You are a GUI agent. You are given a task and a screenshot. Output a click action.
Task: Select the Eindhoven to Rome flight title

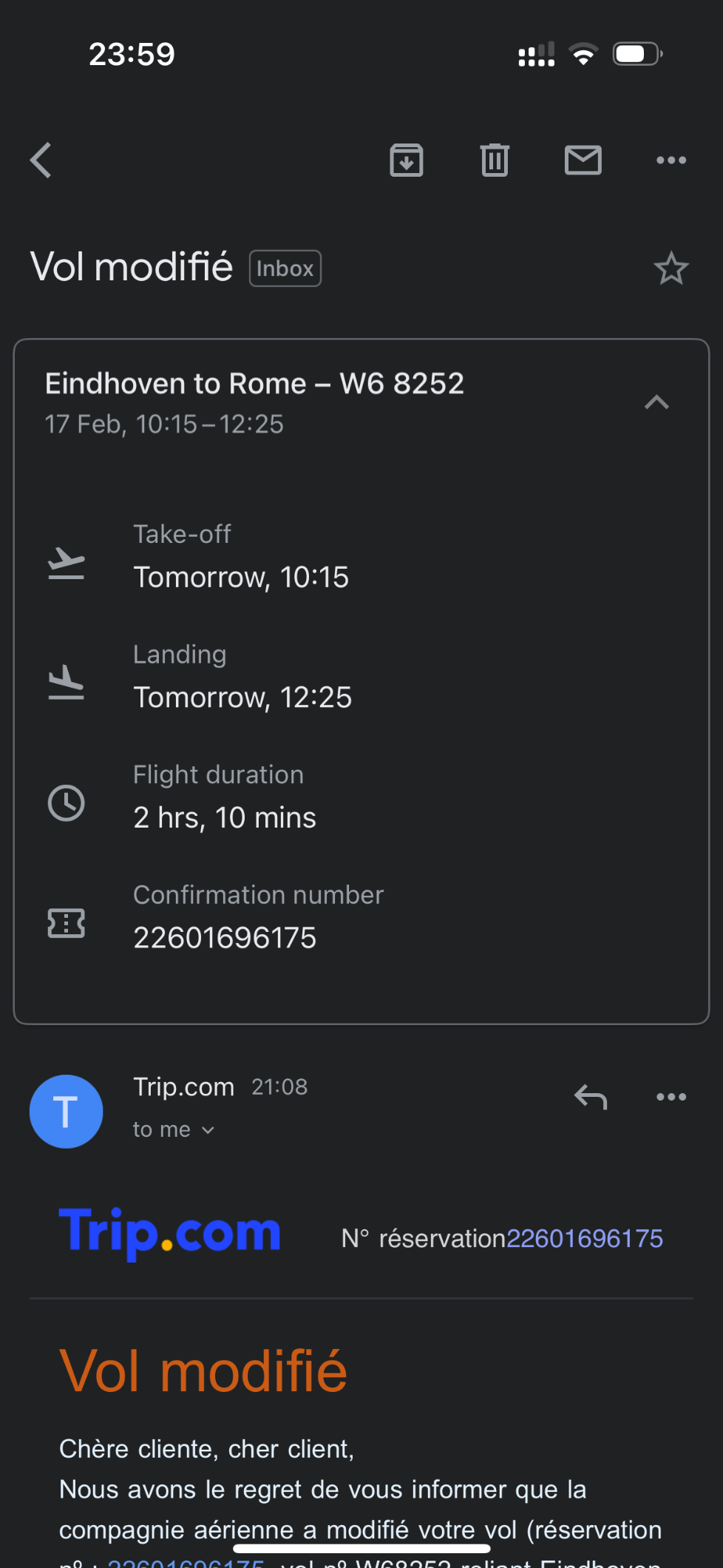(x=254, y=384)
